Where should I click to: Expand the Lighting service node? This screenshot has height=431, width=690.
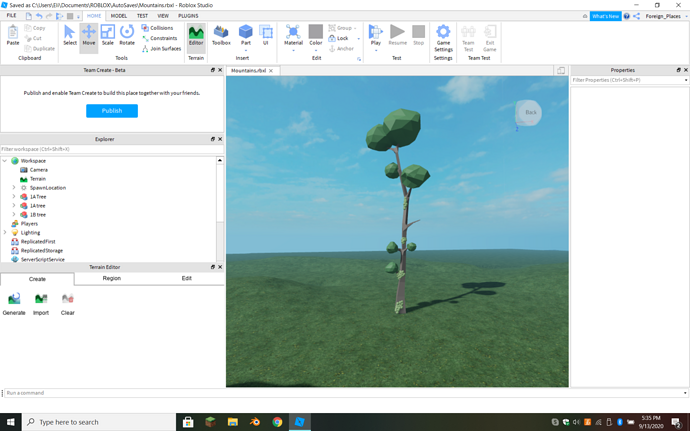tap(5, 232)
